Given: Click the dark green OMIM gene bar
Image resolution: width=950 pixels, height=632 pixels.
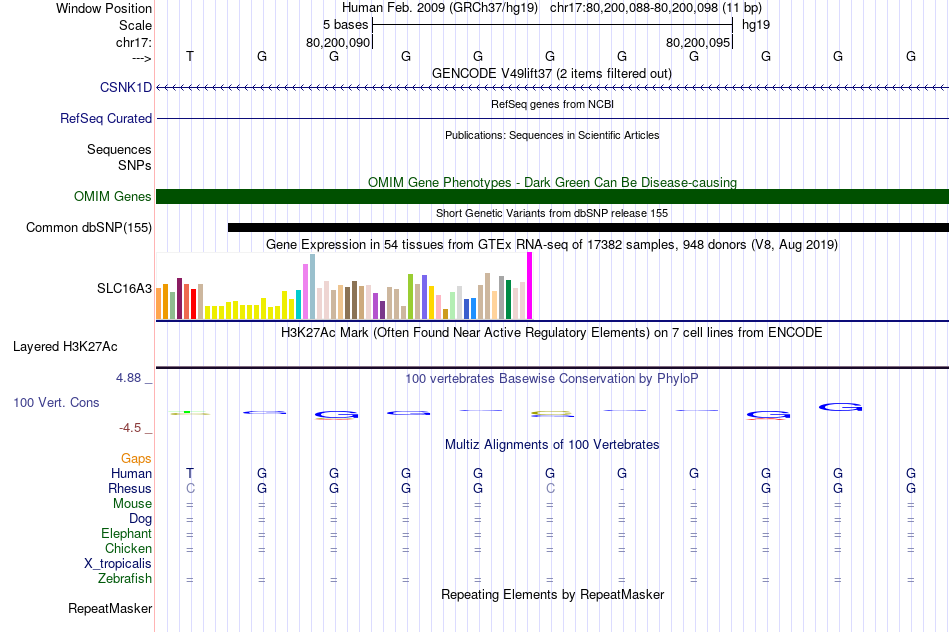Looking at the screenshot, I should 553,196.
